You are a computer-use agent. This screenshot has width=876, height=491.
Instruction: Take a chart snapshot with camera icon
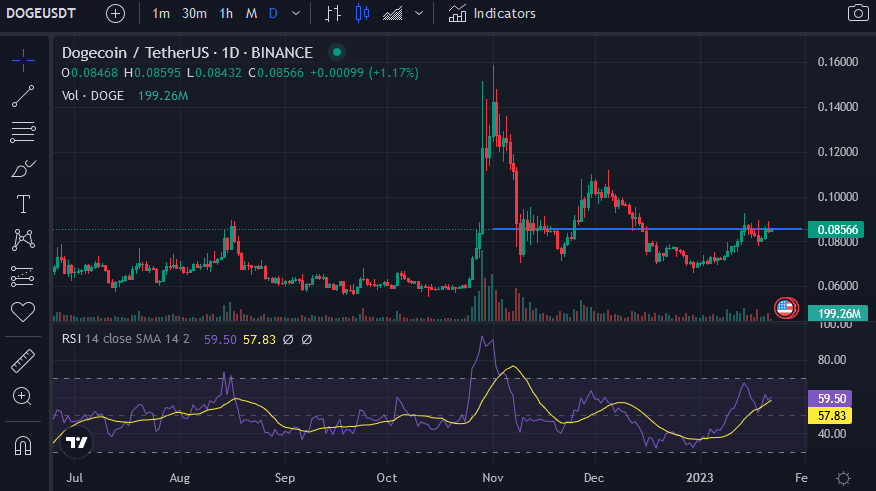coord(857,14)
